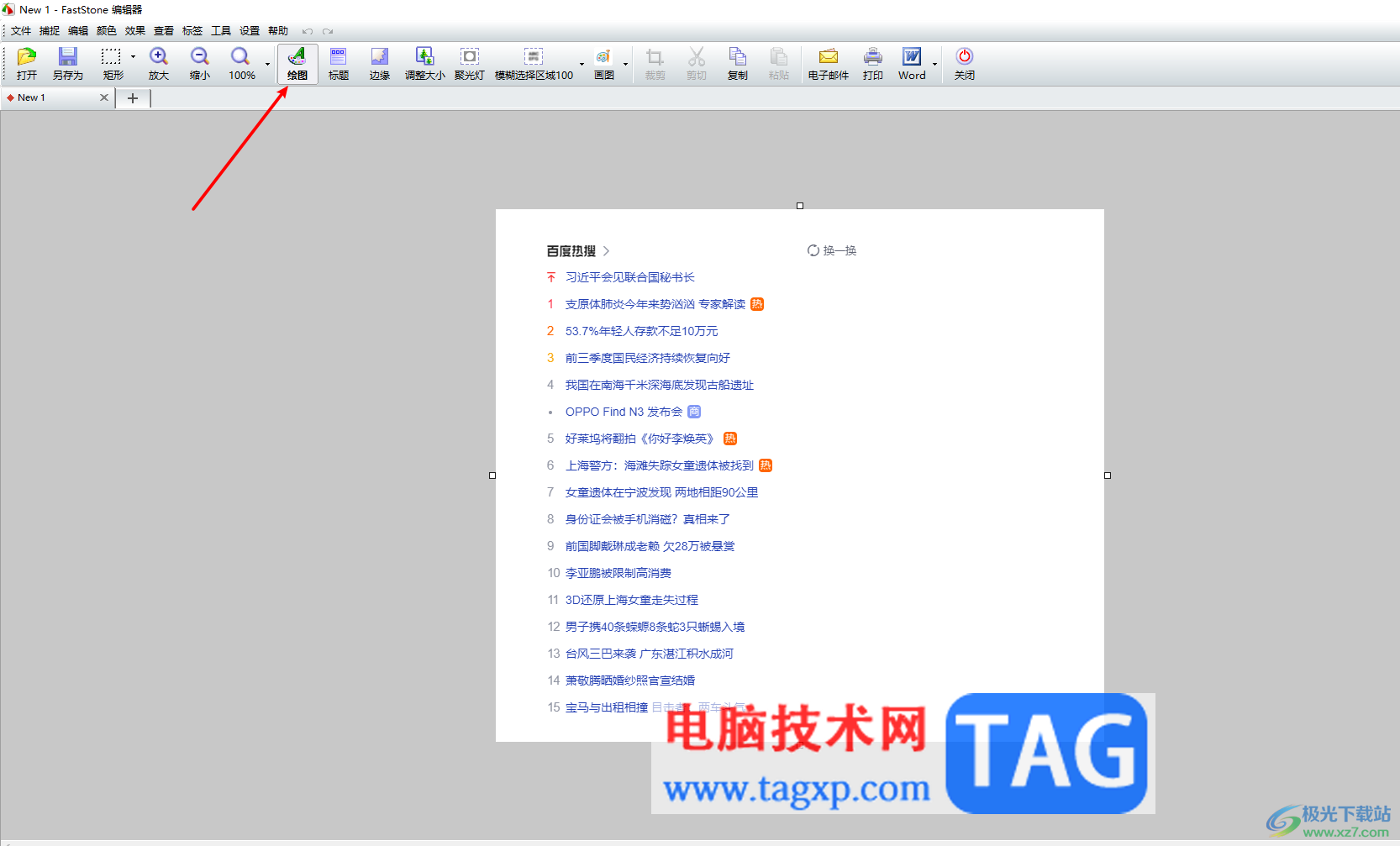Click the Paste (粘贴) icon

click(x=779, y=56)
